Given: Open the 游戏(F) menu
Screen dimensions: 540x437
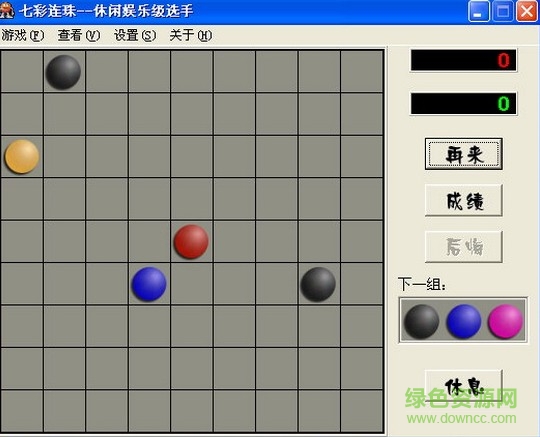Looking at the screenshot, I should [23, 35].
